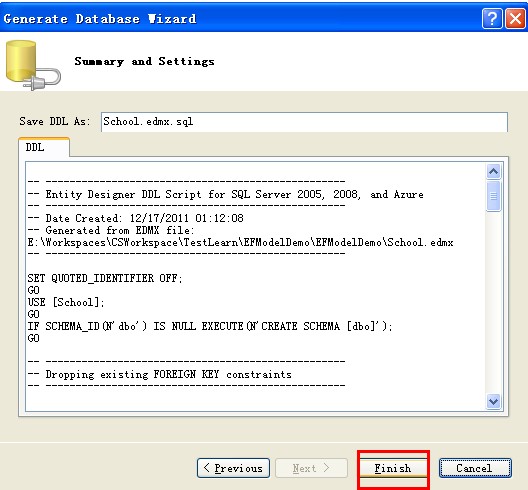
Task: Click the 'Summary and Settings' heading
Action: coord(144,62)
